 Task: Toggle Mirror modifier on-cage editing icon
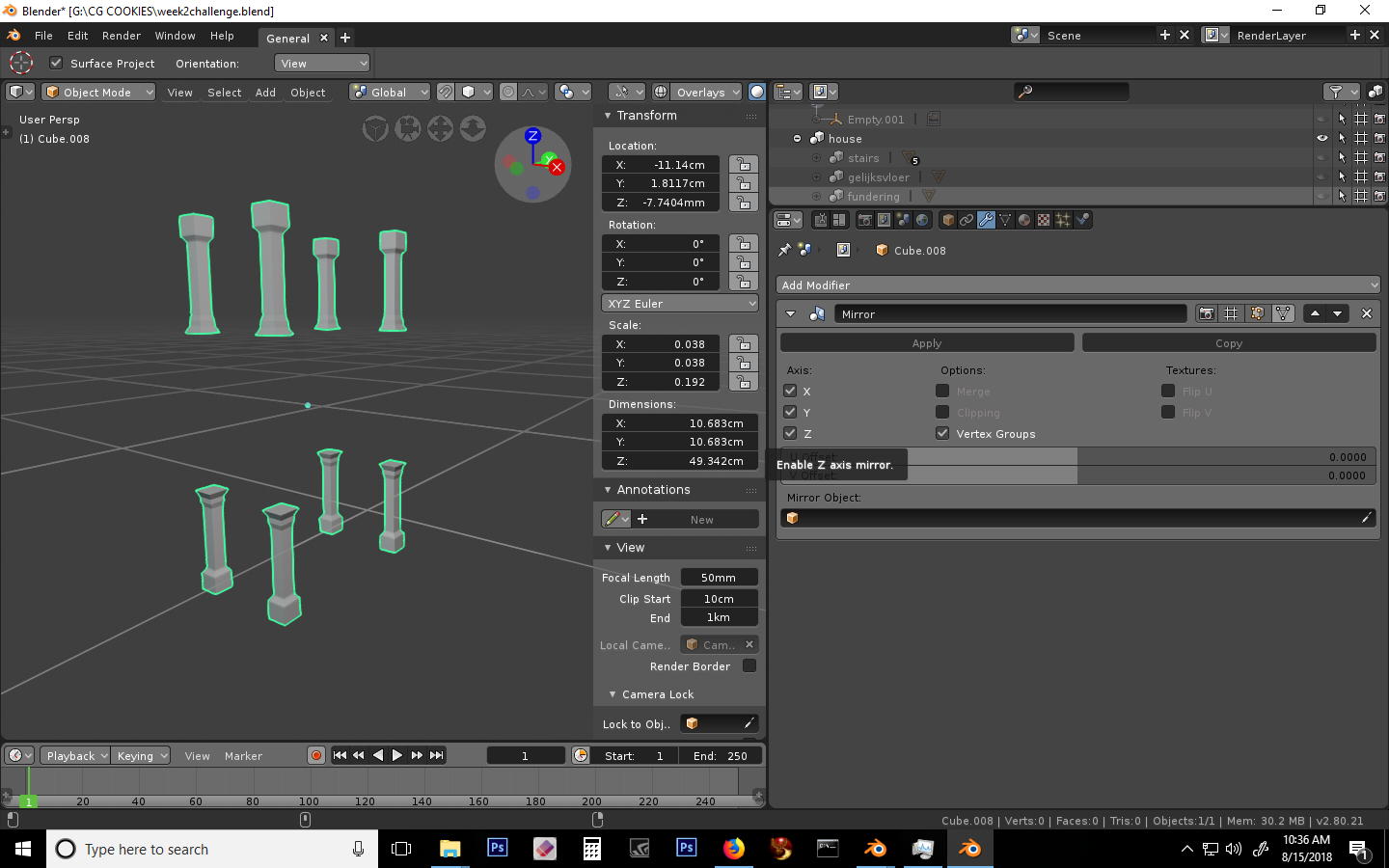(1283, 313)
